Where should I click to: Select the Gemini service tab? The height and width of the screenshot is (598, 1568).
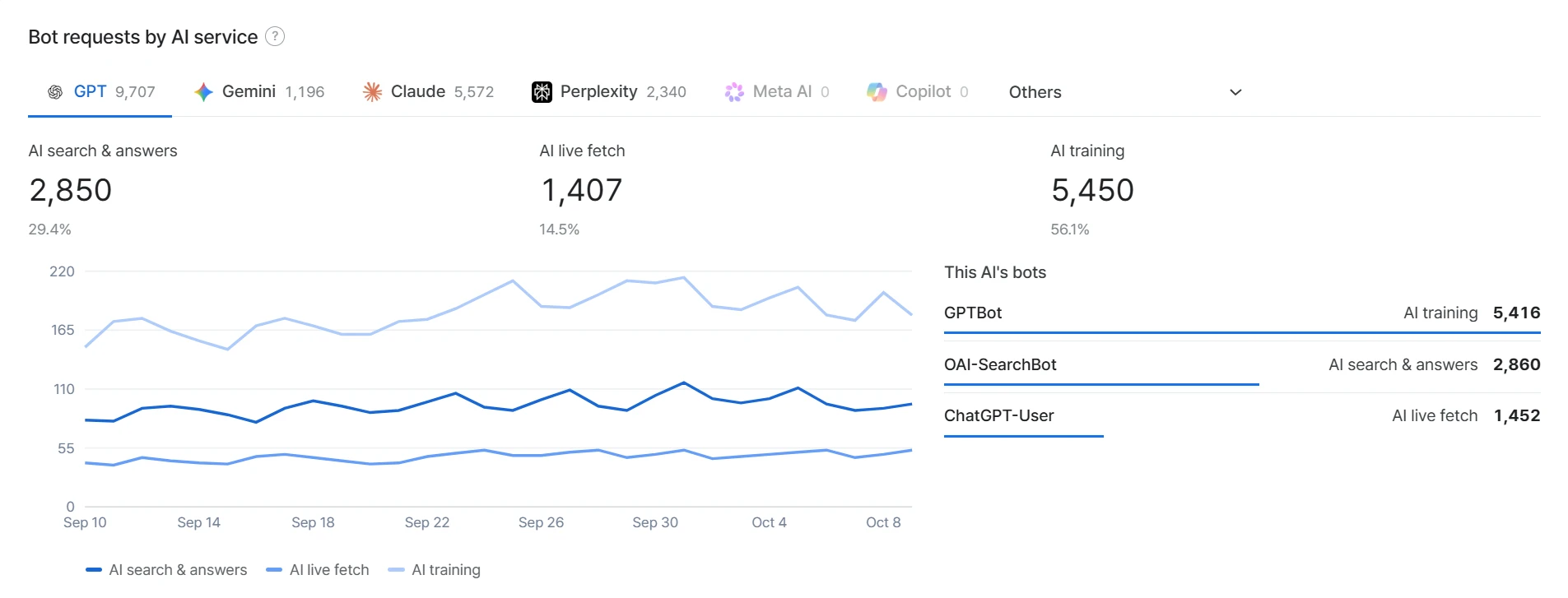258,92
